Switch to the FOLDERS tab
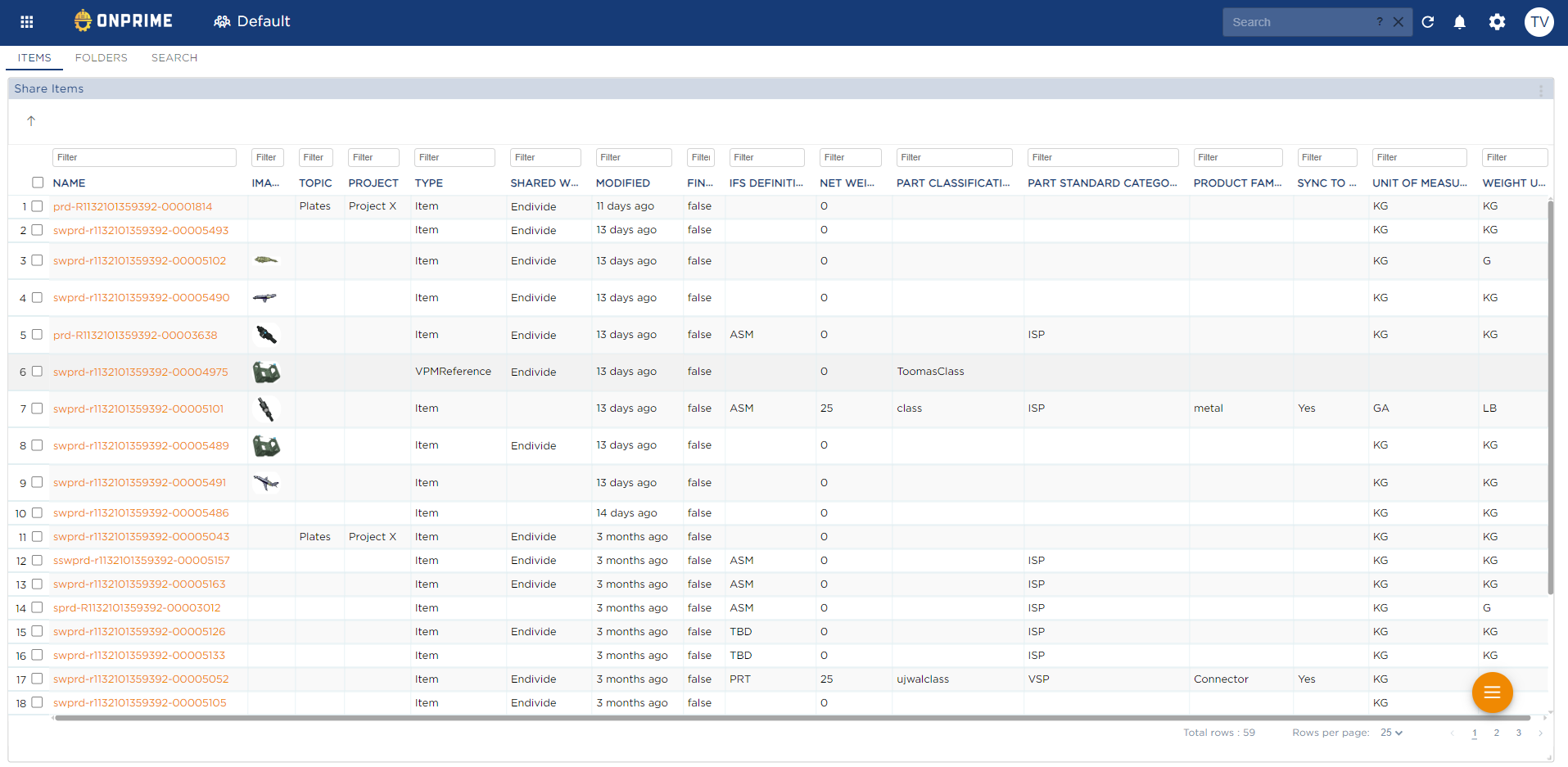This screenshot has width=1568, height=767. (x=101, y=57)
